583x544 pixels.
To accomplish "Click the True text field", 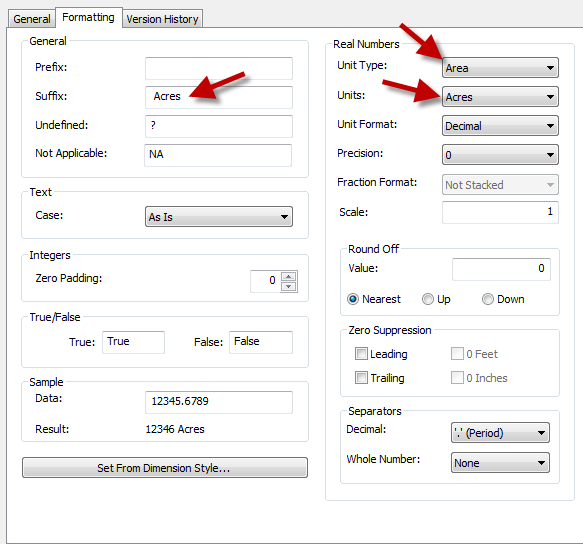I will pyautogui.click(x=133, y=342).
